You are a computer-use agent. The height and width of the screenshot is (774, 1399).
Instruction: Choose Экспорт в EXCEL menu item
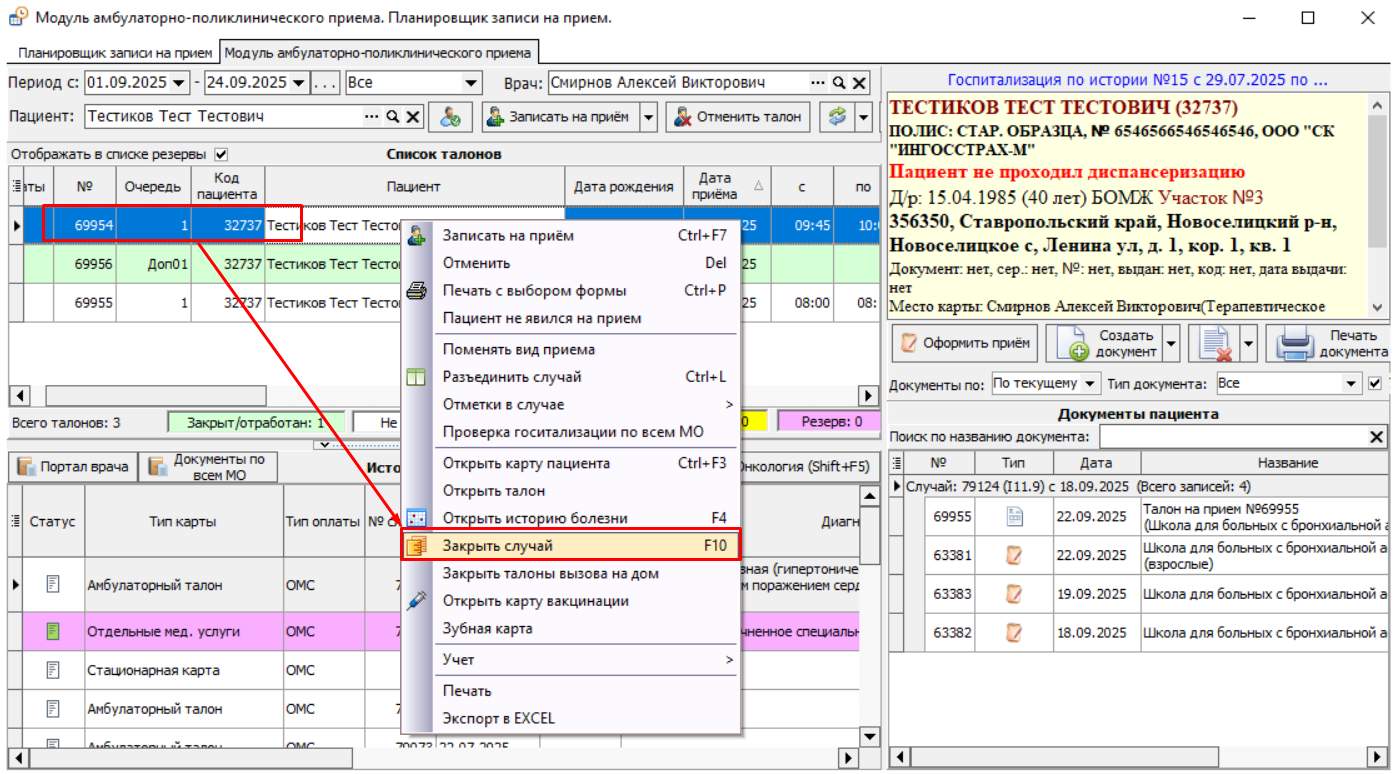tap(571, 718)
